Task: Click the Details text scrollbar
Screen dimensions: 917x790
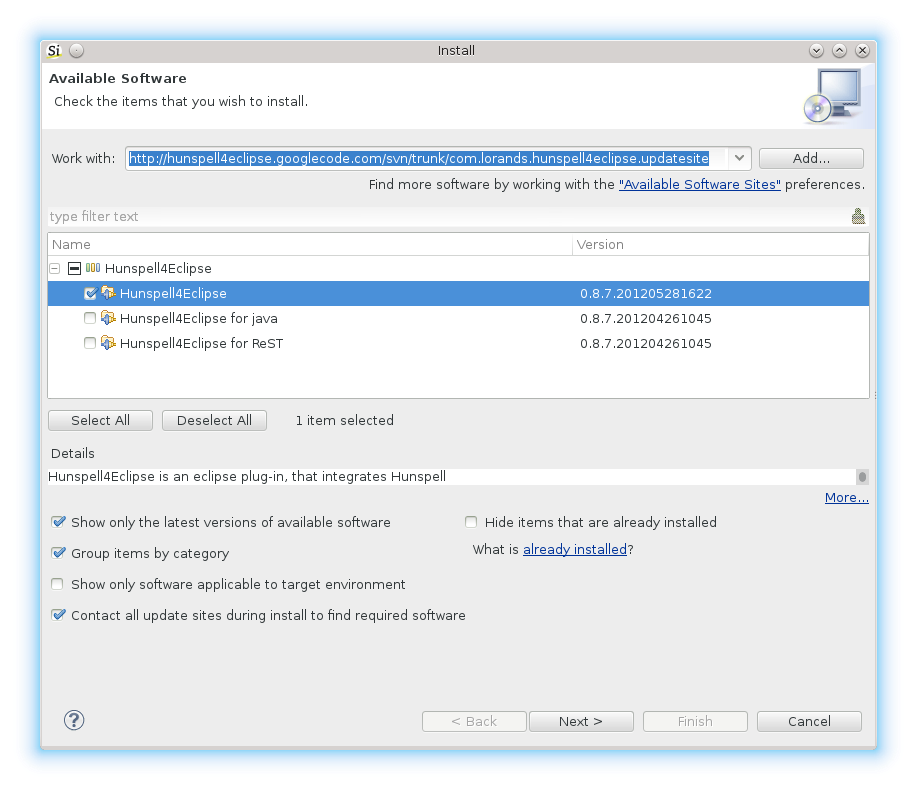Action: (x=862, y=477)
